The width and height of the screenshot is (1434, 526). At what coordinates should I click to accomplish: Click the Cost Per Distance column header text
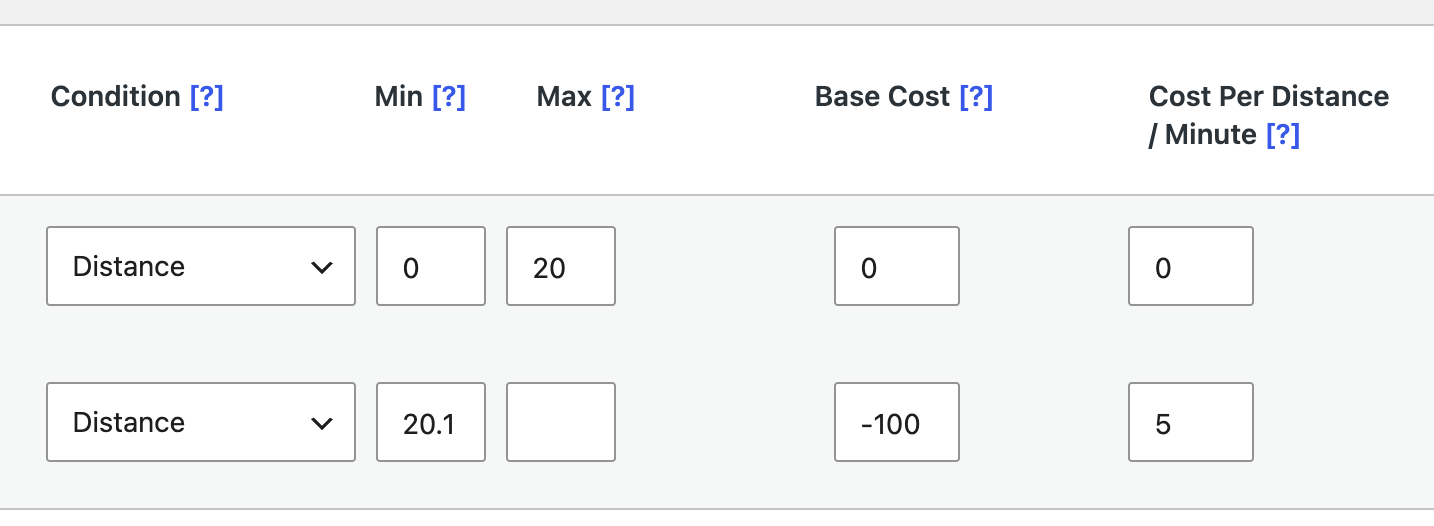coord(1269,115)
